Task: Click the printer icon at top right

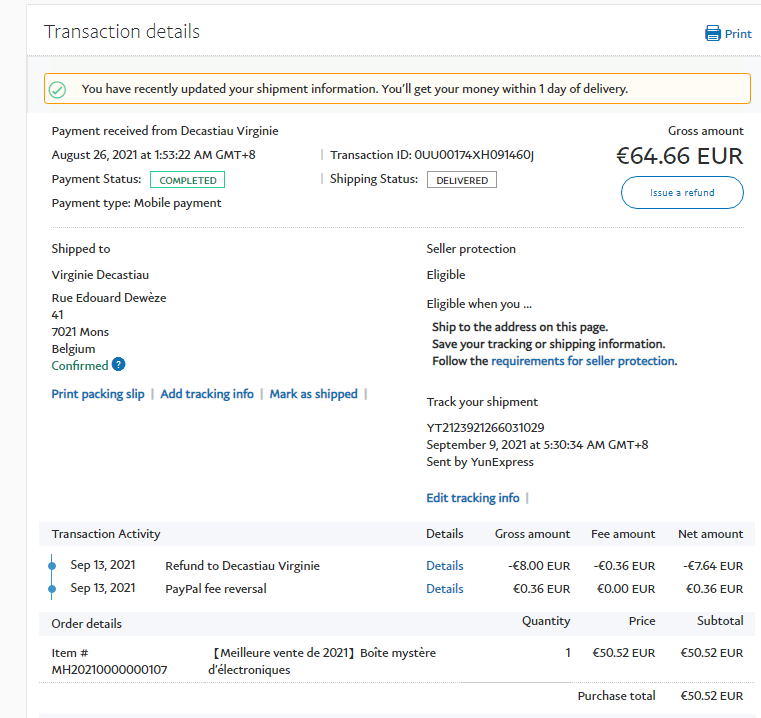Action: click(x=713, y=33)
